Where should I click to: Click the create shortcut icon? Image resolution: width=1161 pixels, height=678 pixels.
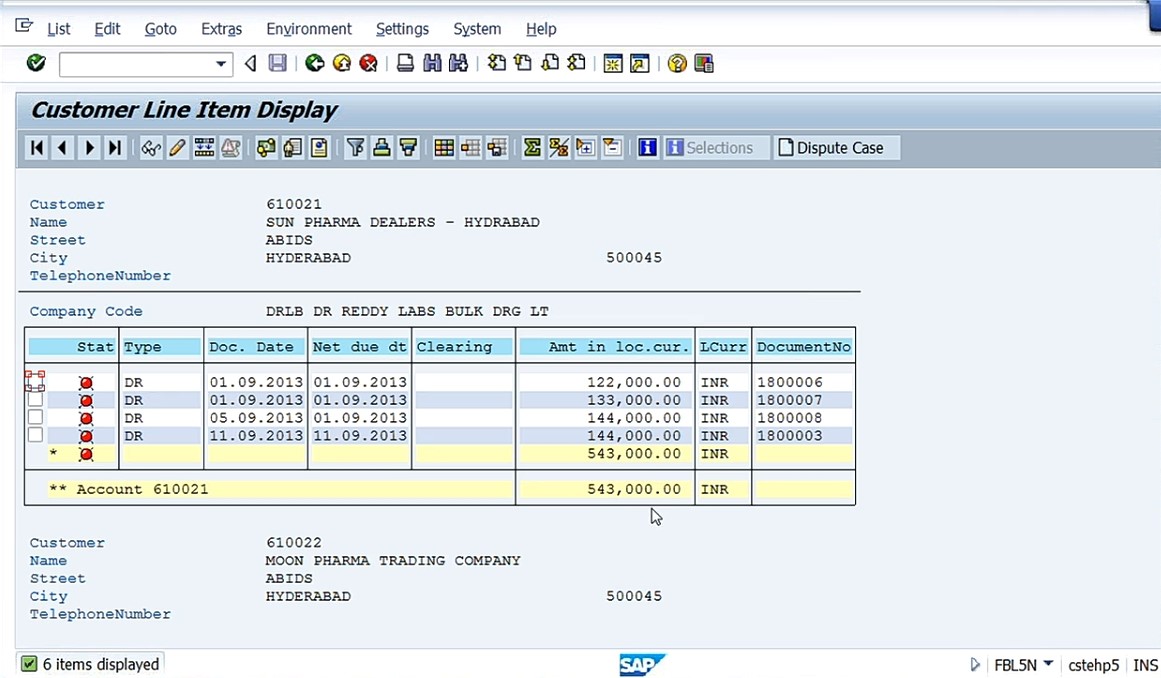640,63
